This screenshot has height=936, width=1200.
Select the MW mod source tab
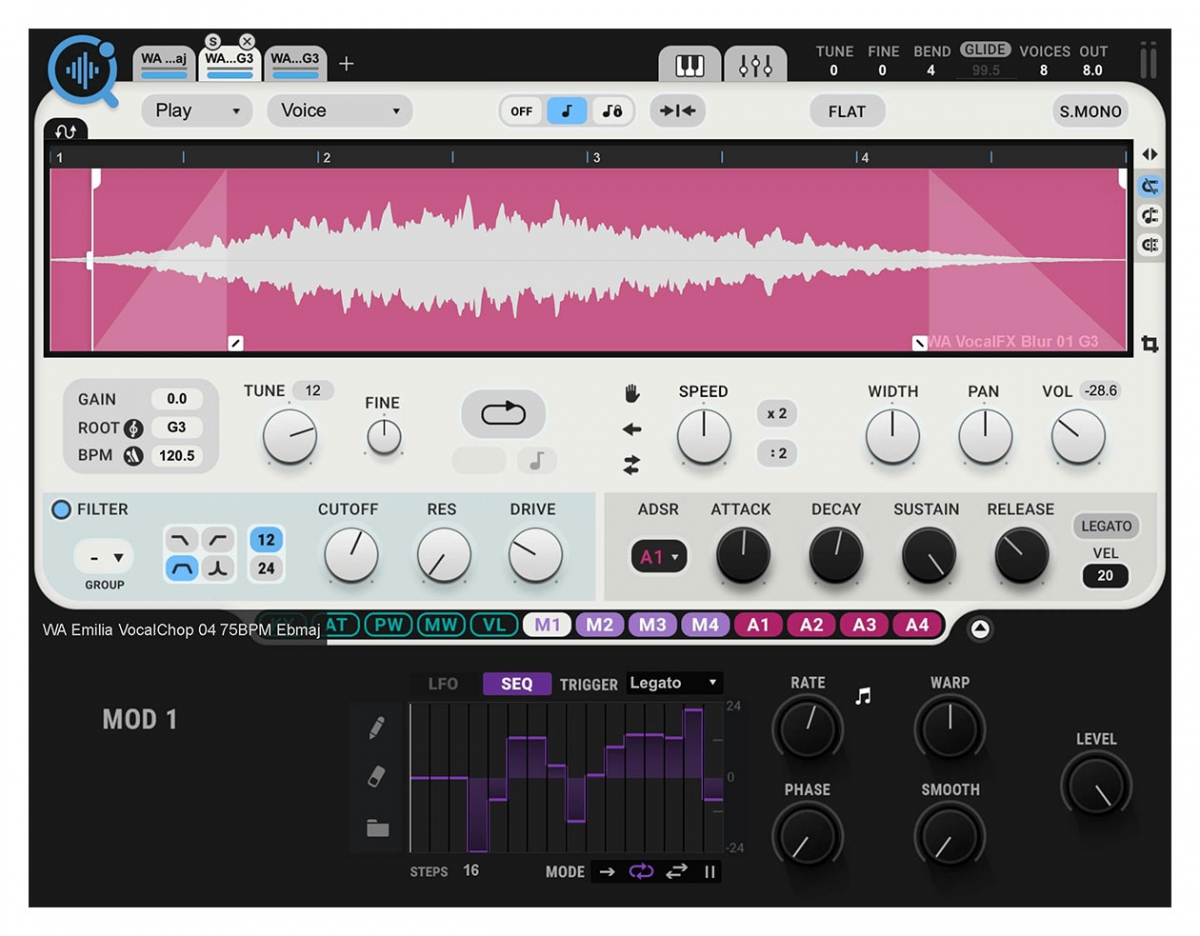pos(441,625)
